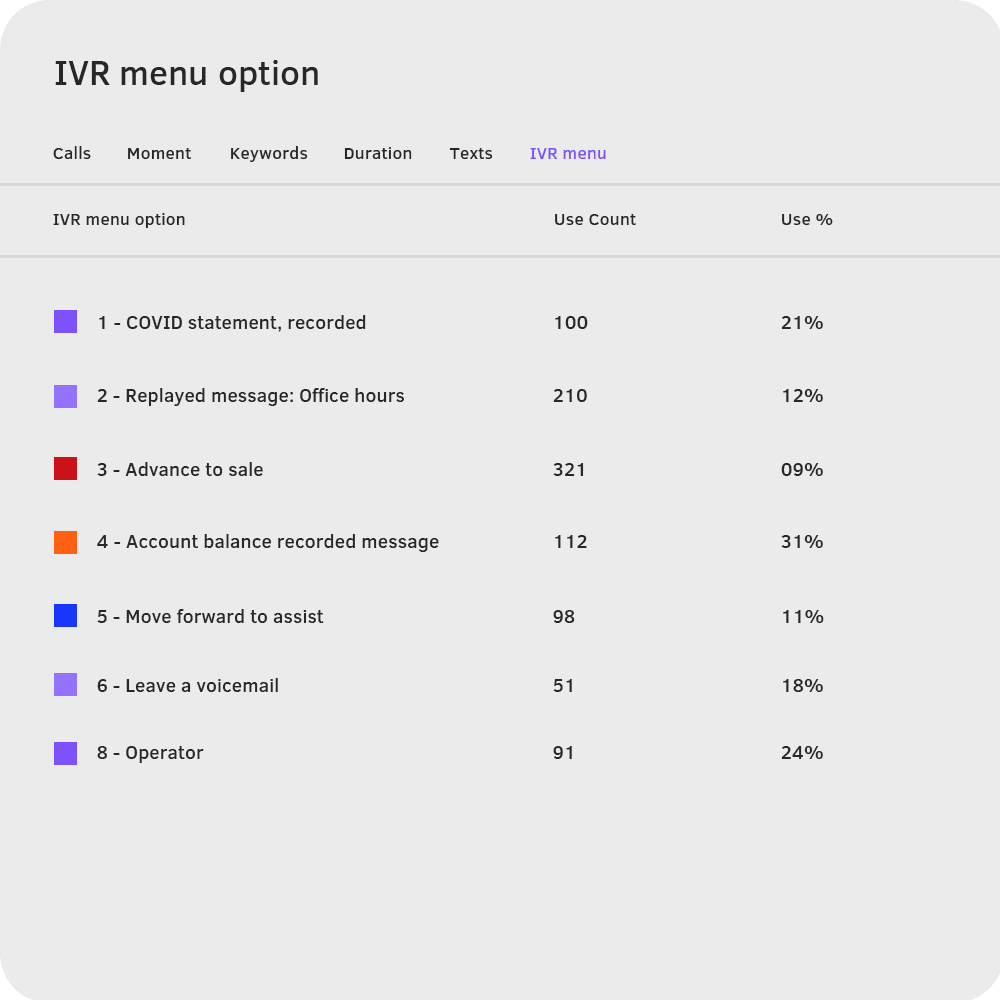Click the IVR menu option column header
The width and height of the screenshot is (1000, 1000).
point(120,219)
